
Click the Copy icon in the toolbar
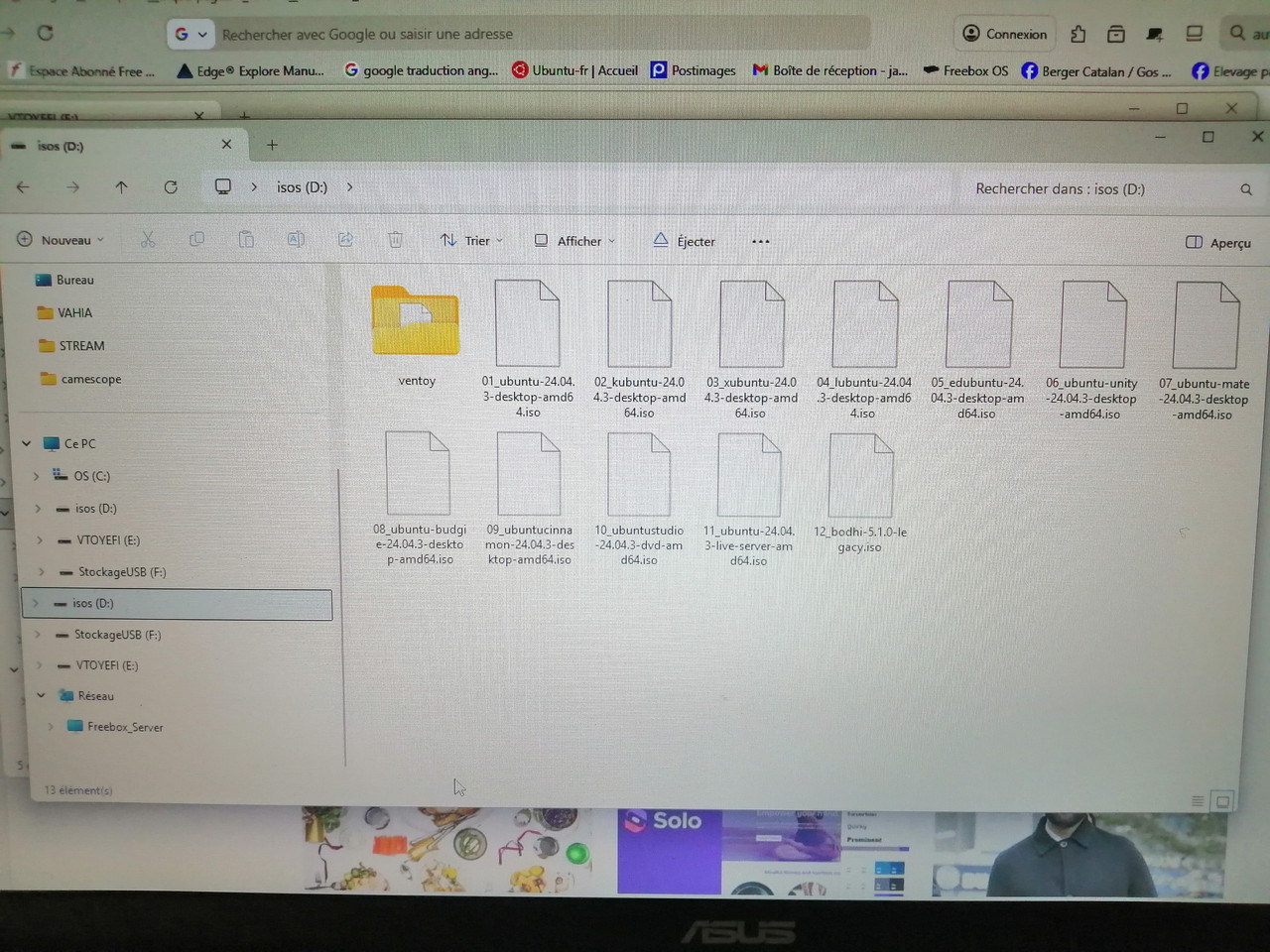(196, 240)
